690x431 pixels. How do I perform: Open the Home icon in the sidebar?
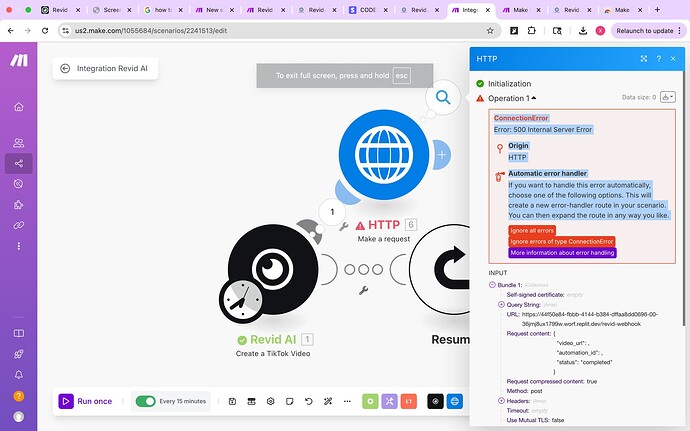(x=18, y=107)
